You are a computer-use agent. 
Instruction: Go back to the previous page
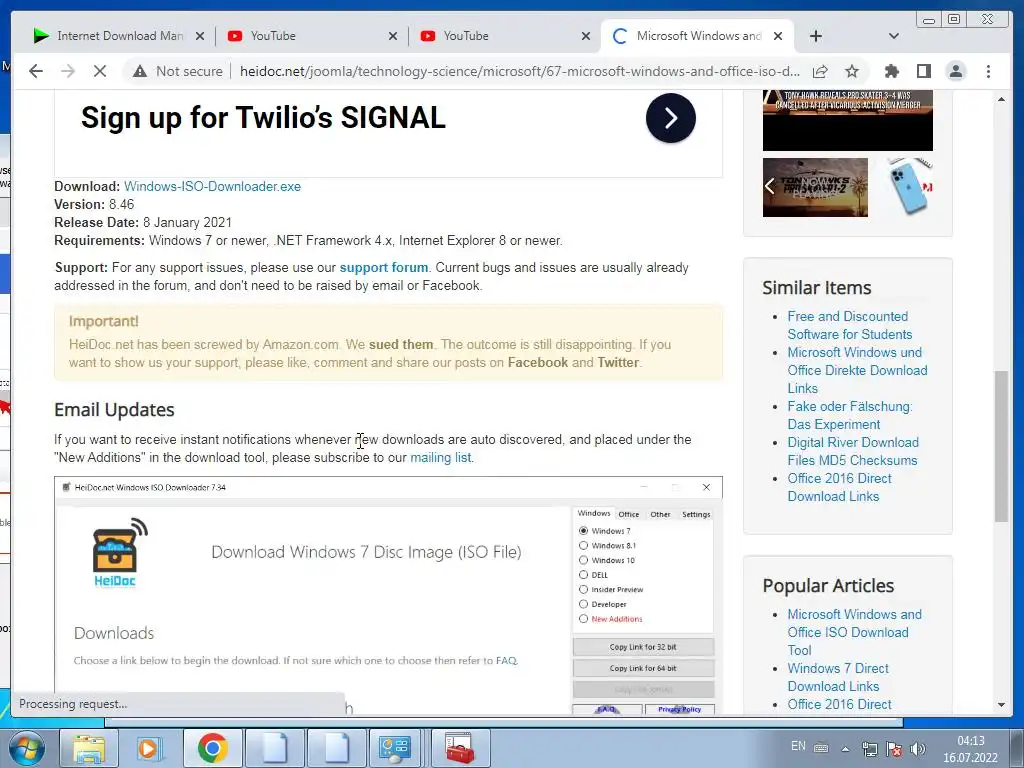pos(36,71)
